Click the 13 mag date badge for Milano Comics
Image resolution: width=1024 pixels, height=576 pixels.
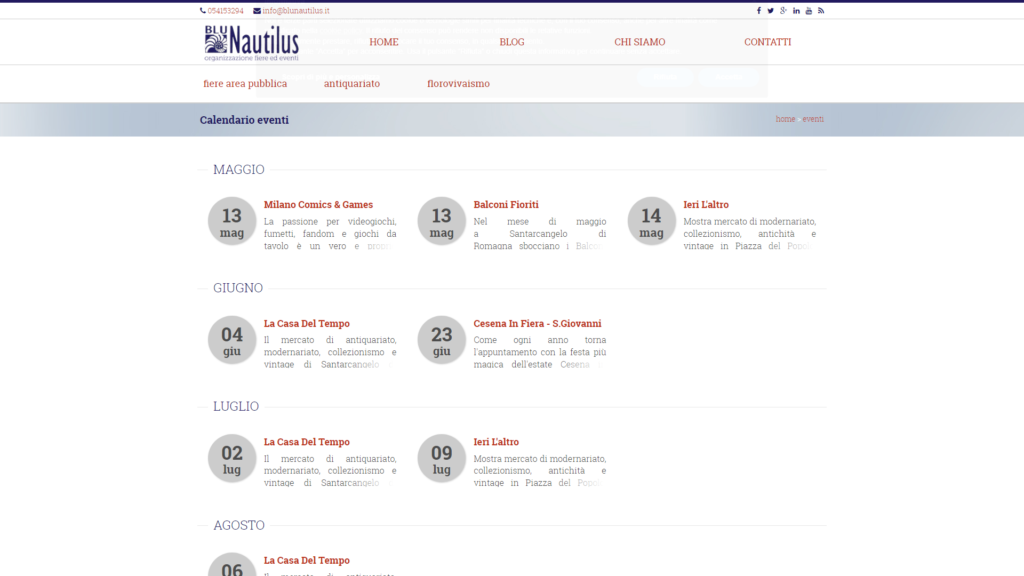click(x=232, y=221)
